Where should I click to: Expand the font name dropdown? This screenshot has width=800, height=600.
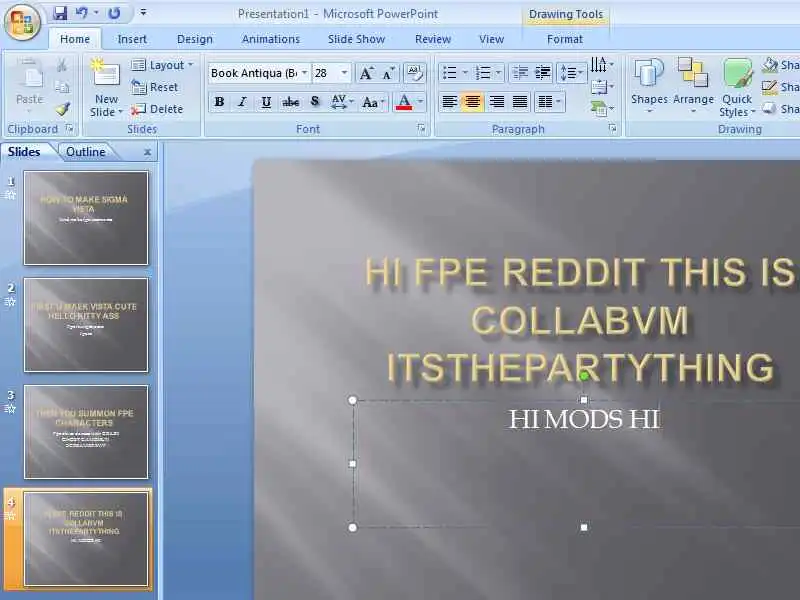pos(304,73)
